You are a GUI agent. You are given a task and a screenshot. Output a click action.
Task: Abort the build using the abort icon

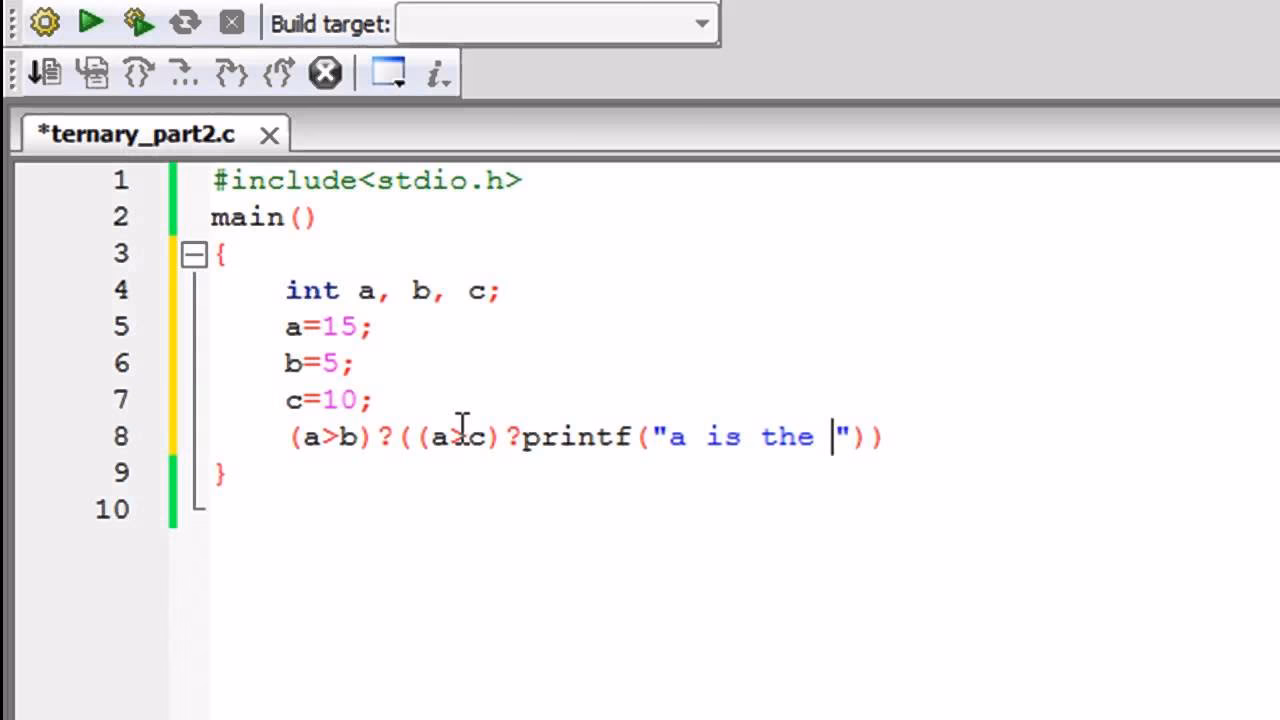point(231,22)
